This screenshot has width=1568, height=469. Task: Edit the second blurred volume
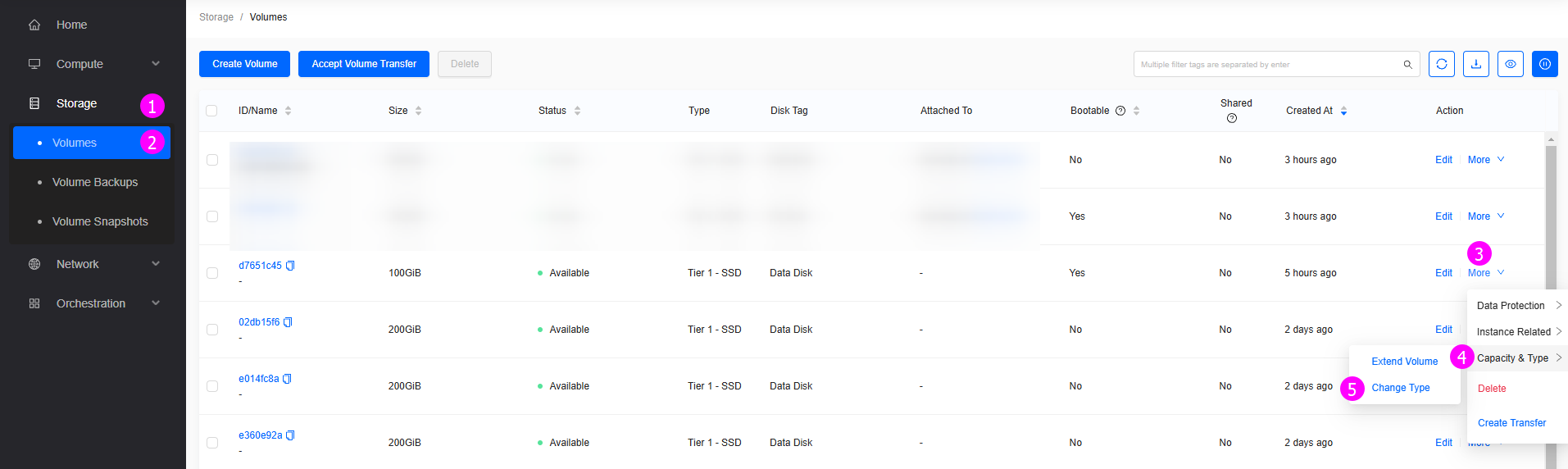click(1443, 216)
